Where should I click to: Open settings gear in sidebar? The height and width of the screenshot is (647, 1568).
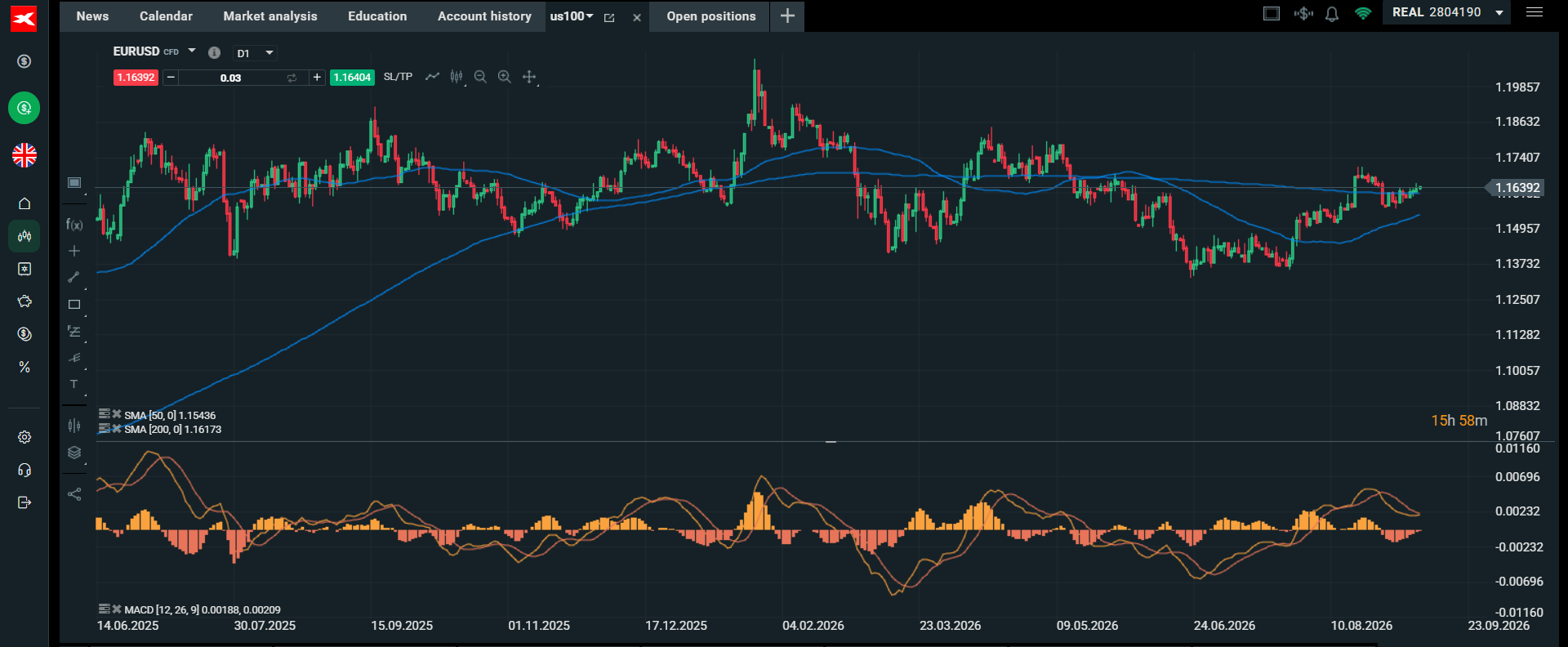coord(24,437)
